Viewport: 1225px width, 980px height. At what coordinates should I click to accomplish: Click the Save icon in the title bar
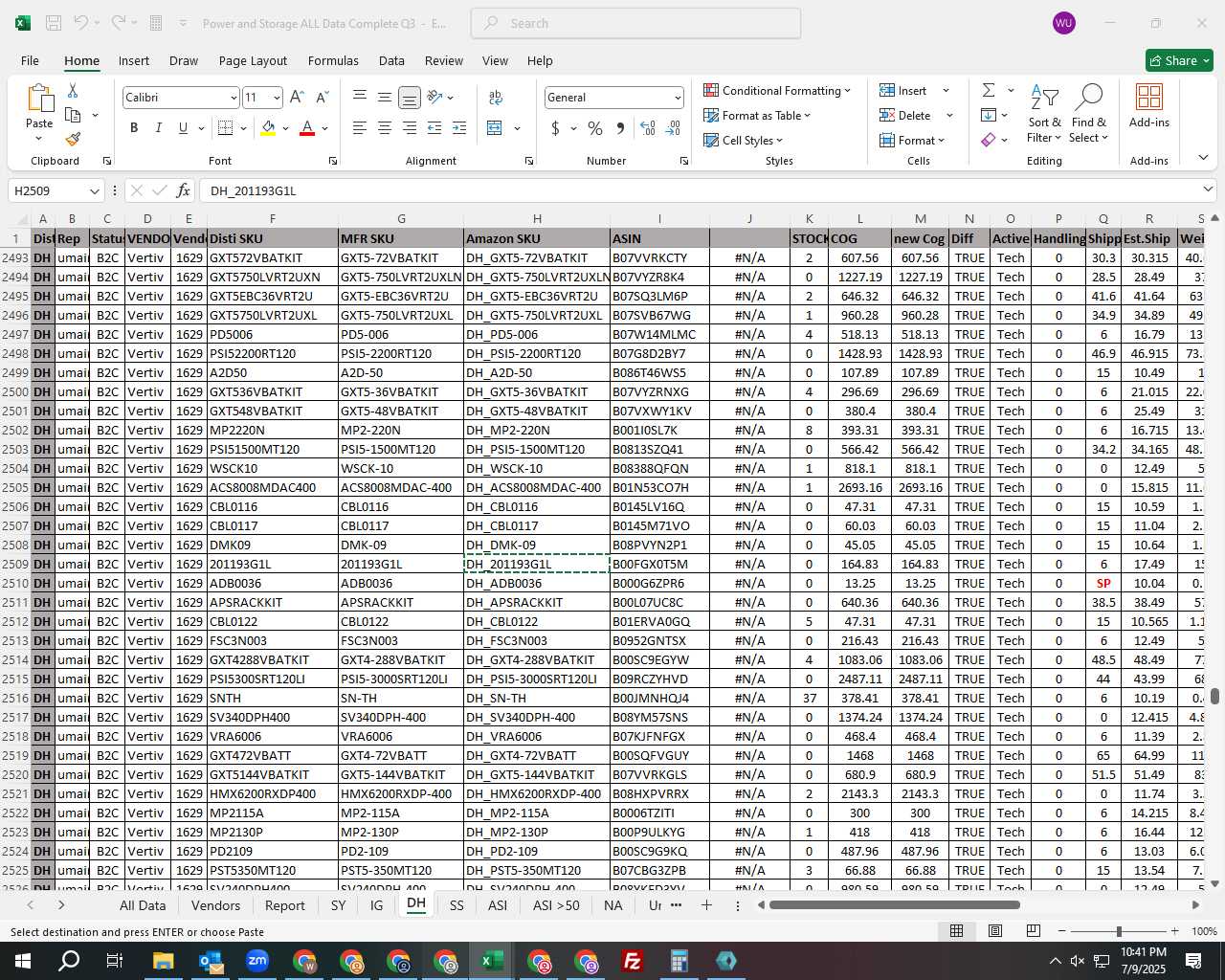[x=54, y=23]
